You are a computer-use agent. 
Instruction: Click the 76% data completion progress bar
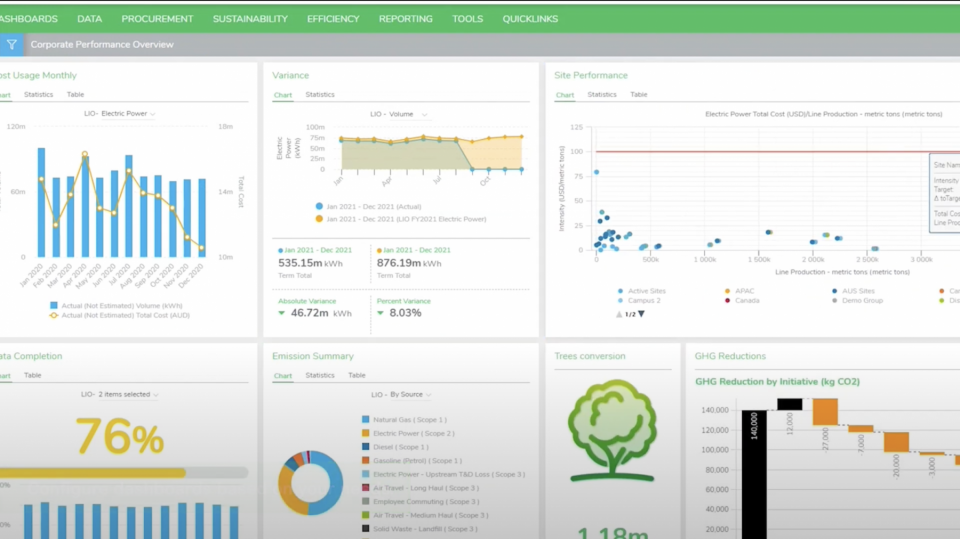(x=120, y=472)
